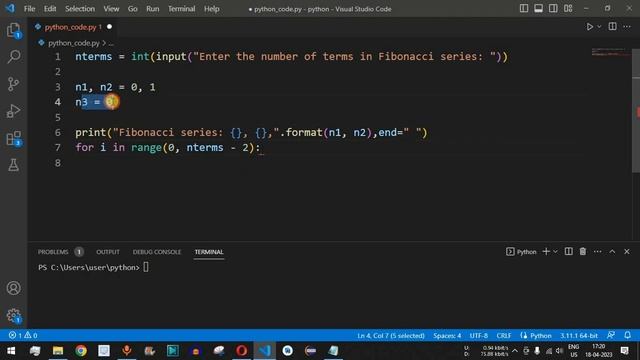Open the Selection menu

(80, 9)
